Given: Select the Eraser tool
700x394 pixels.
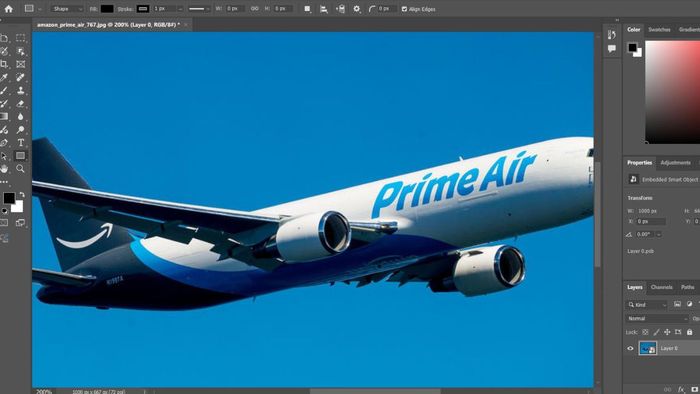Looking at the screenshot, I should click(x=21, y=104).
